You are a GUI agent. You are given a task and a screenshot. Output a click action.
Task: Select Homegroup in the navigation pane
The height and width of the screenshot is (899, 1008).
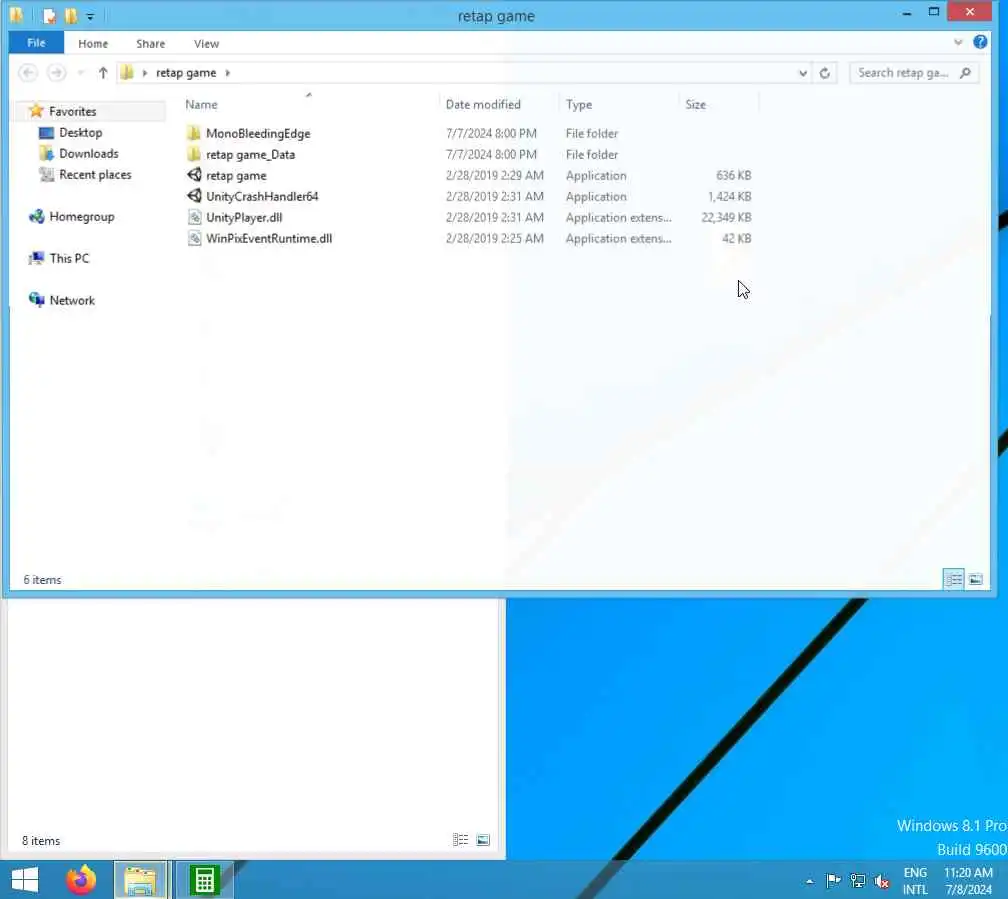click(x=82, y=217)
